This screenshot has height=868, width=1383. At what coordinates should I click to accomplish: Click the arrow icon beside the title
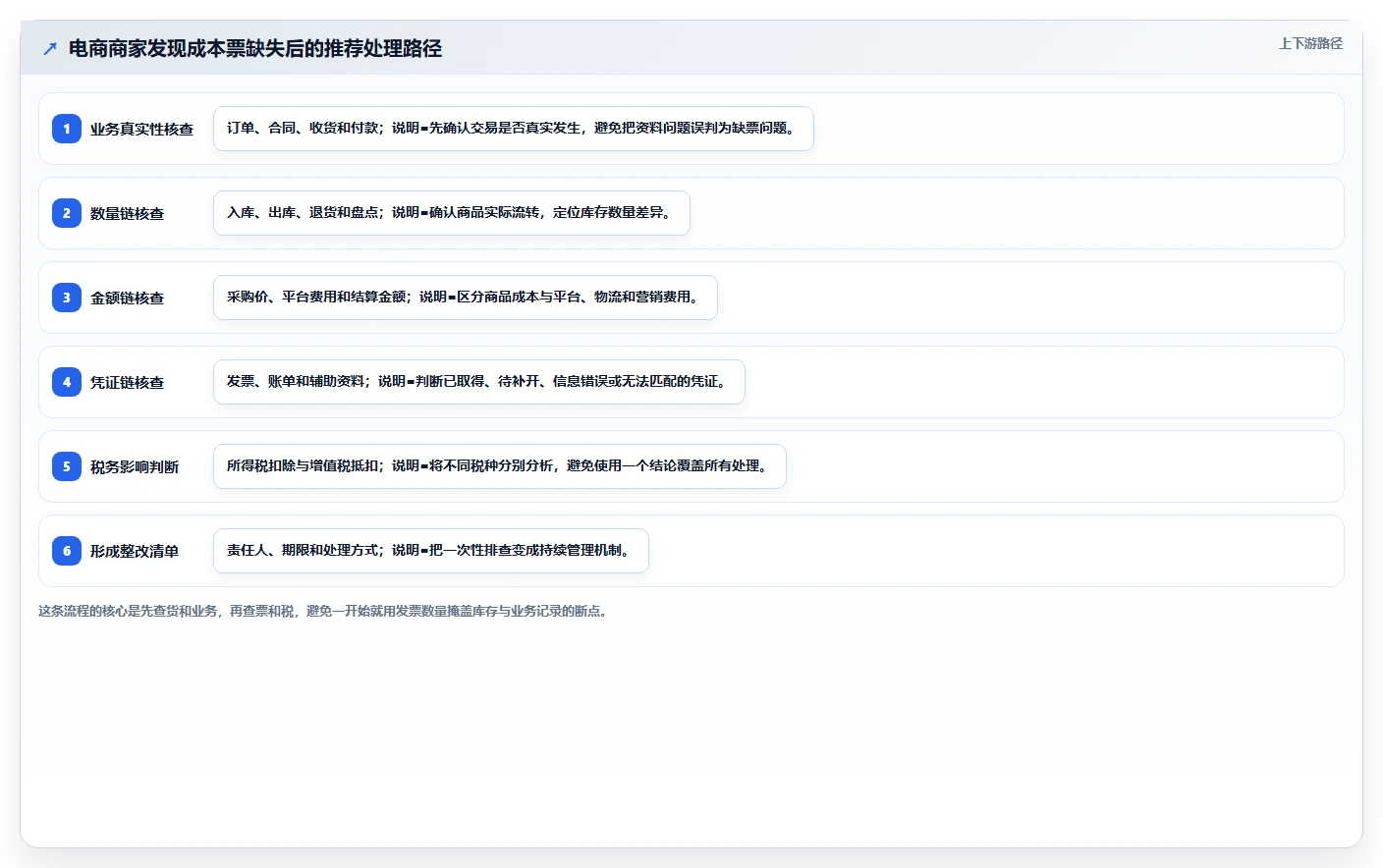[x=50, y=48]
